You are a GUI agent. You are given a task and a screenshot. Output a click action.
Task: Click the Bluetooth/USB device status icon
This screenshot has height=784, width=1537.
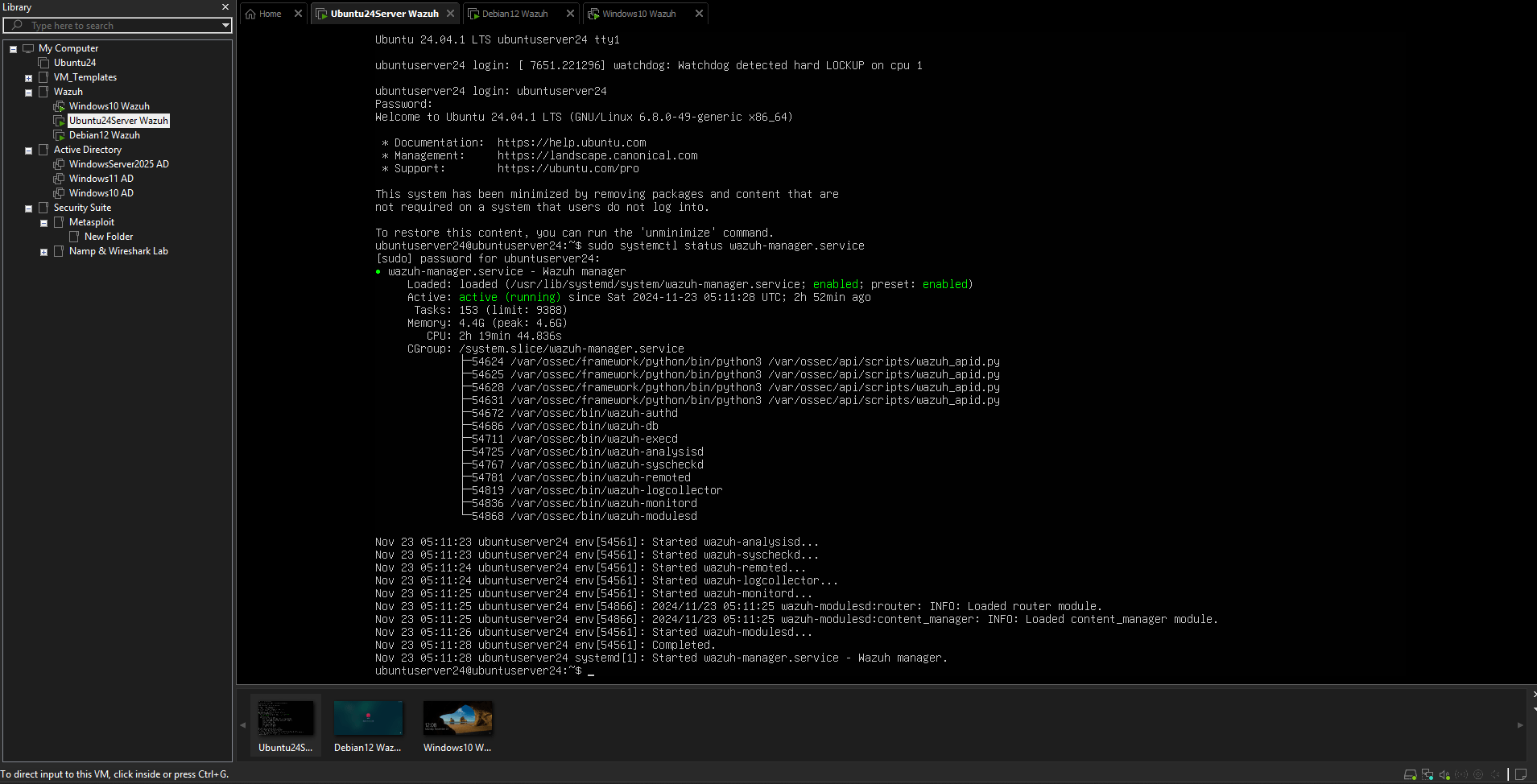coord(1495,774)
